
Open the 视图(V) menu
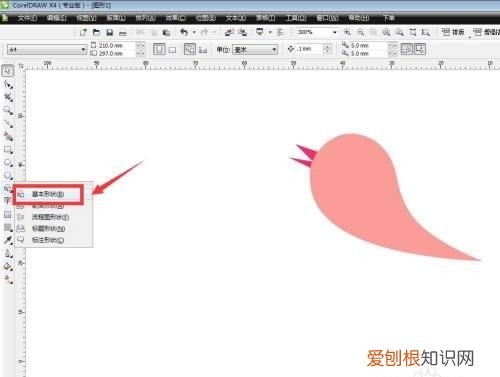86,18
